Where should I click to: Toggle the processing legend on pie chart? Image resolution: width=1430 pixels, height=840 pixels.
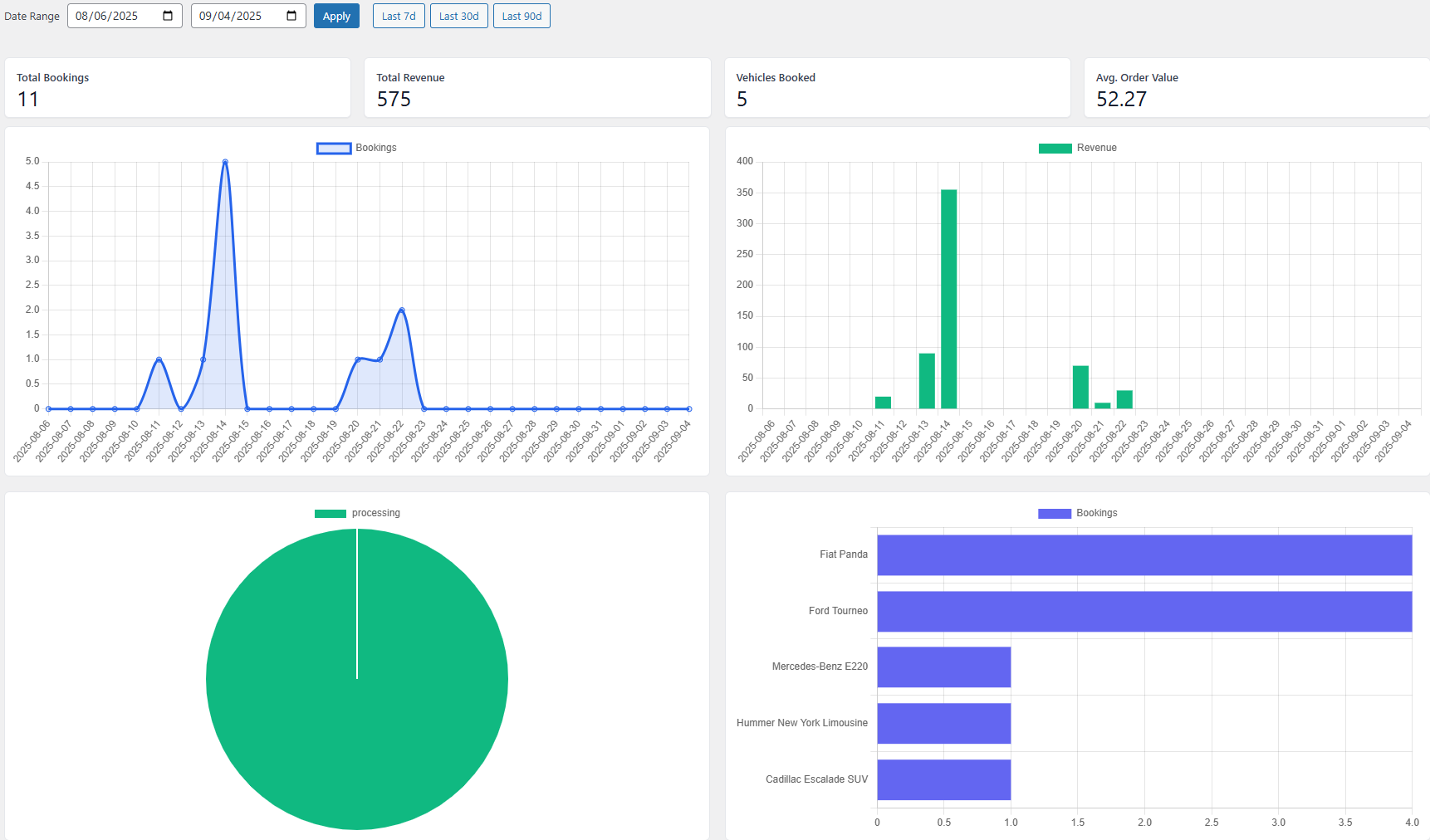point(357,513)
